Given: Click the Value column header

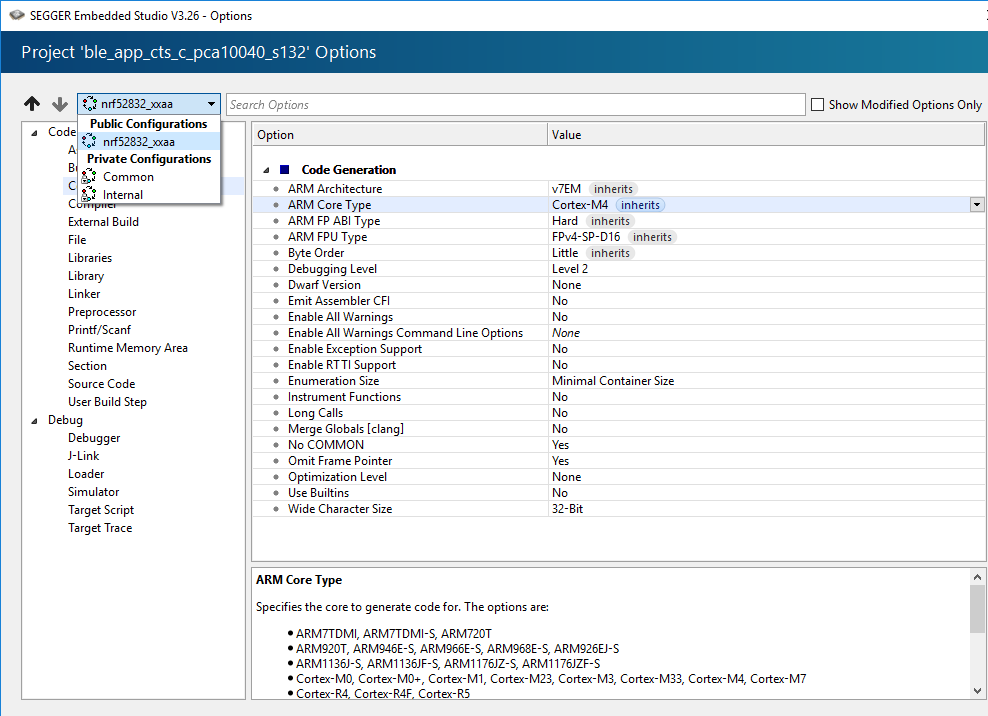Looking at the screenshot, I should coord(766,135).
